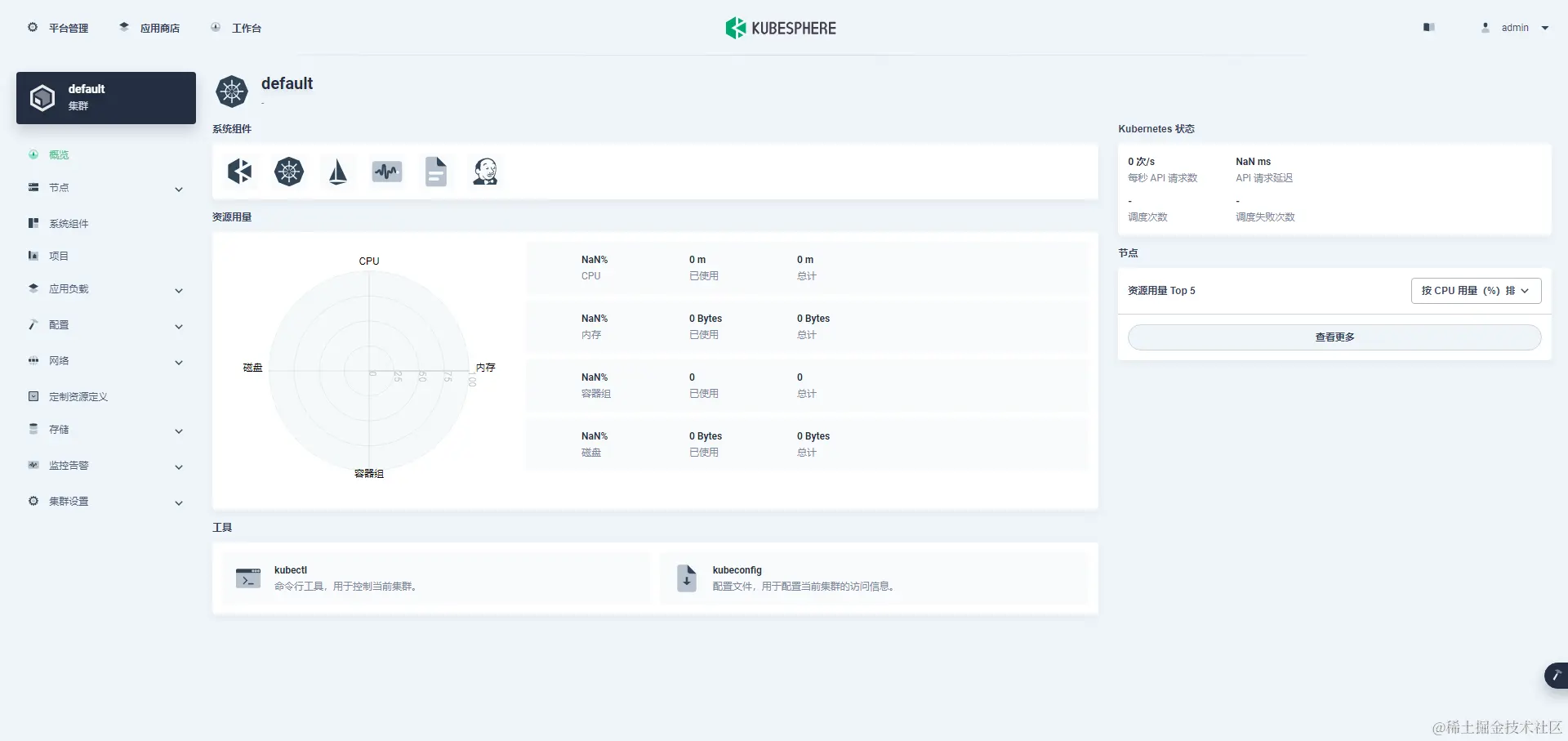Click the network sidebar icon

click(33, 360)
